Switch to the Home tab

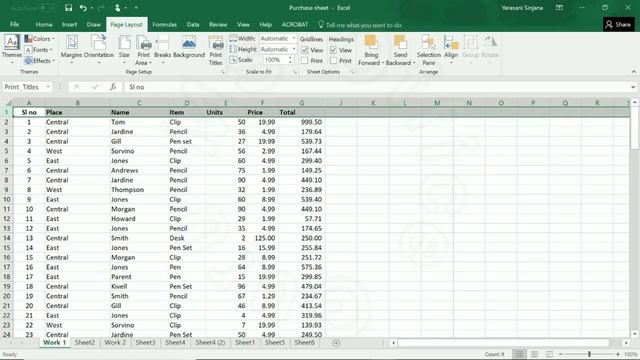(x=44, y=24)
